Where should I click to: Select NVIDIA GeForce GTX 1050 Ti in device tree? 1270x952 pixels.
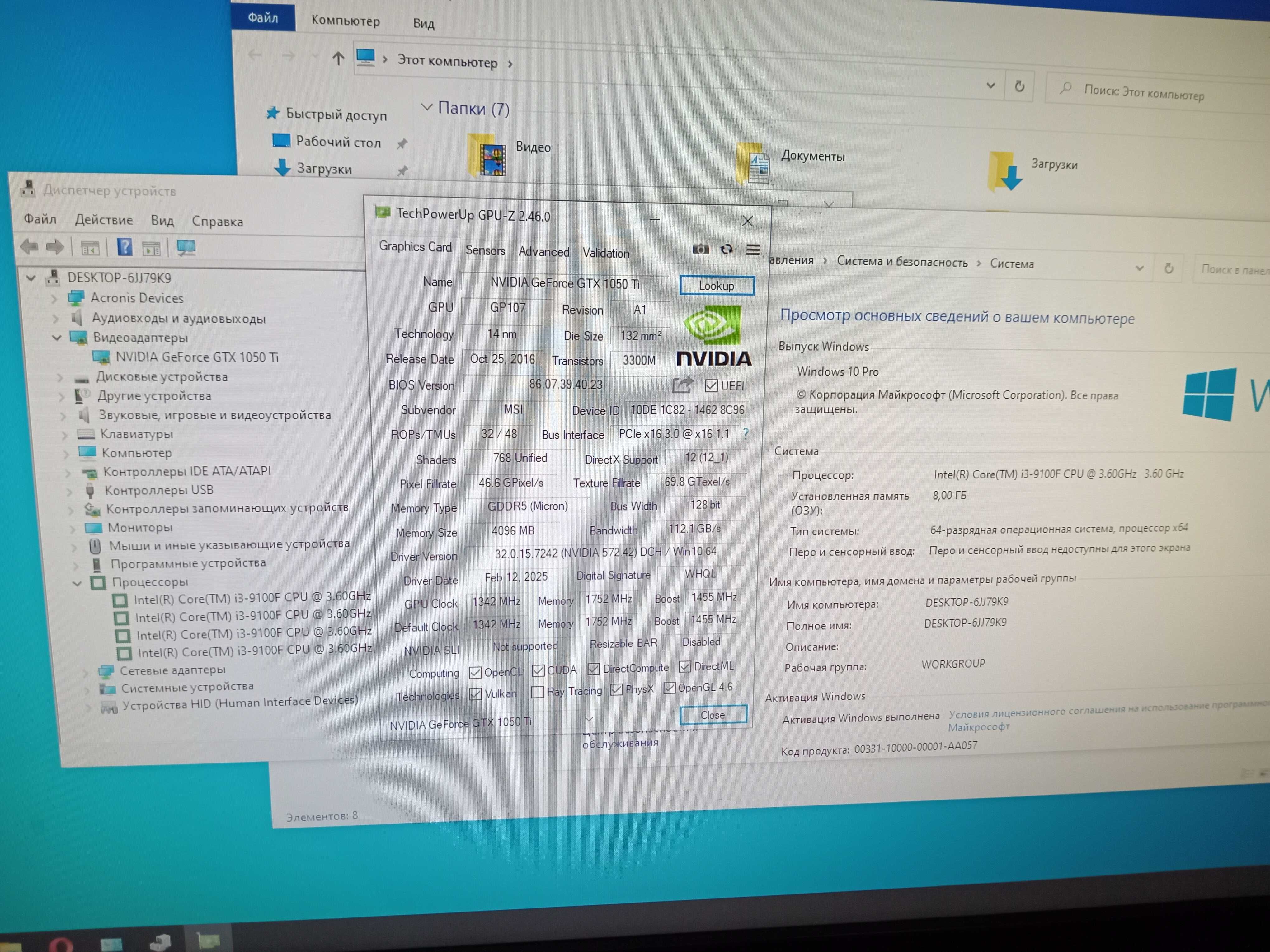[197, 357]
